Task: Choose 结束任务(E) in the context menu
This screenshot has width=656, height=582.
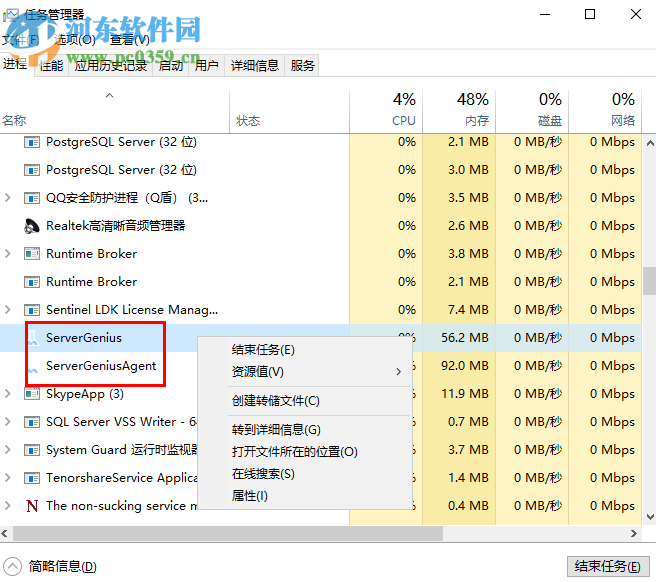Action: pyautogui.click(x=263, y=350)
